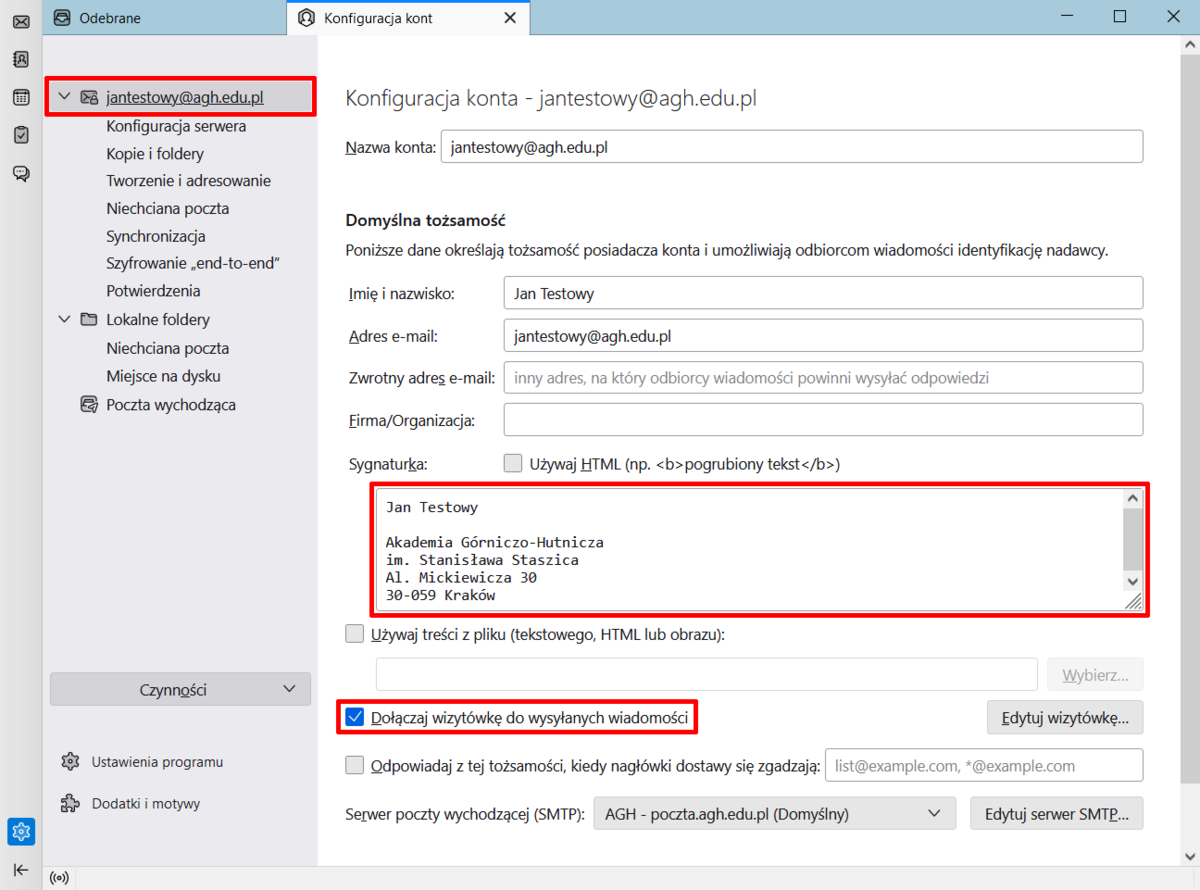This screenshot has height=890, width=1200.
Task: Collapse the Lokalne foldery tree node
Action: pos(65,320)
